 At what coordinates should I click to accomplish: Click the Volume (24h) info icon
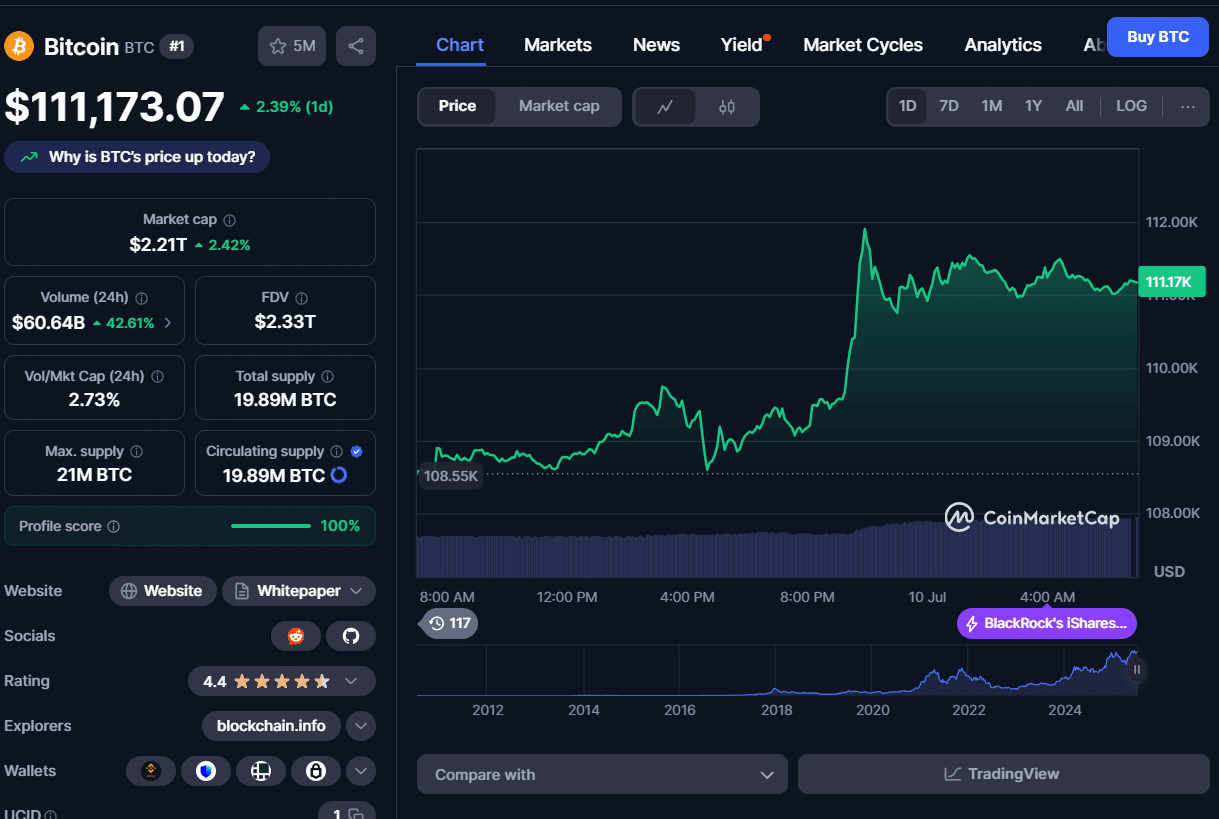click(x=141, y=298)
